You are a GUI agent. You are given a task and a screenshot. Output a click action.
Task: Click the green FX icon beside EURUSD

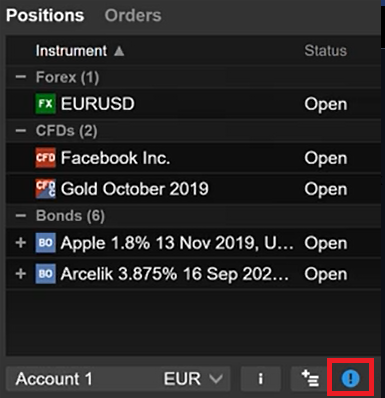tap(45, 104)
